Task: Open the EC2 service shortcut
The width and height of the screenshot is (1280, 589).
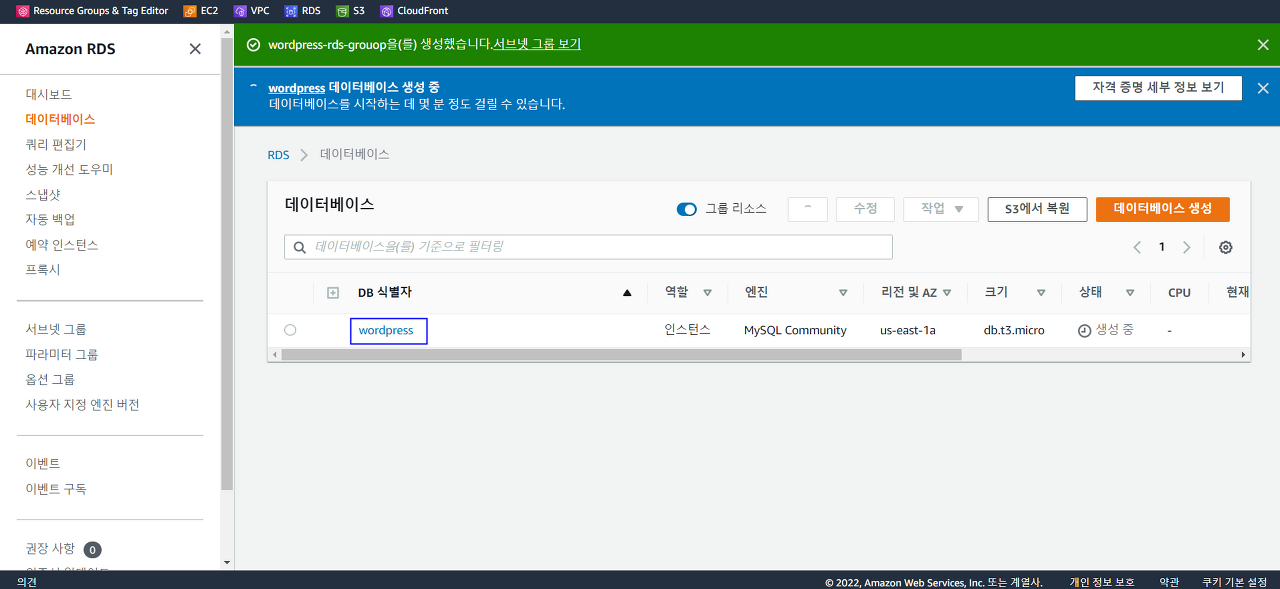Action: point(201,11)
